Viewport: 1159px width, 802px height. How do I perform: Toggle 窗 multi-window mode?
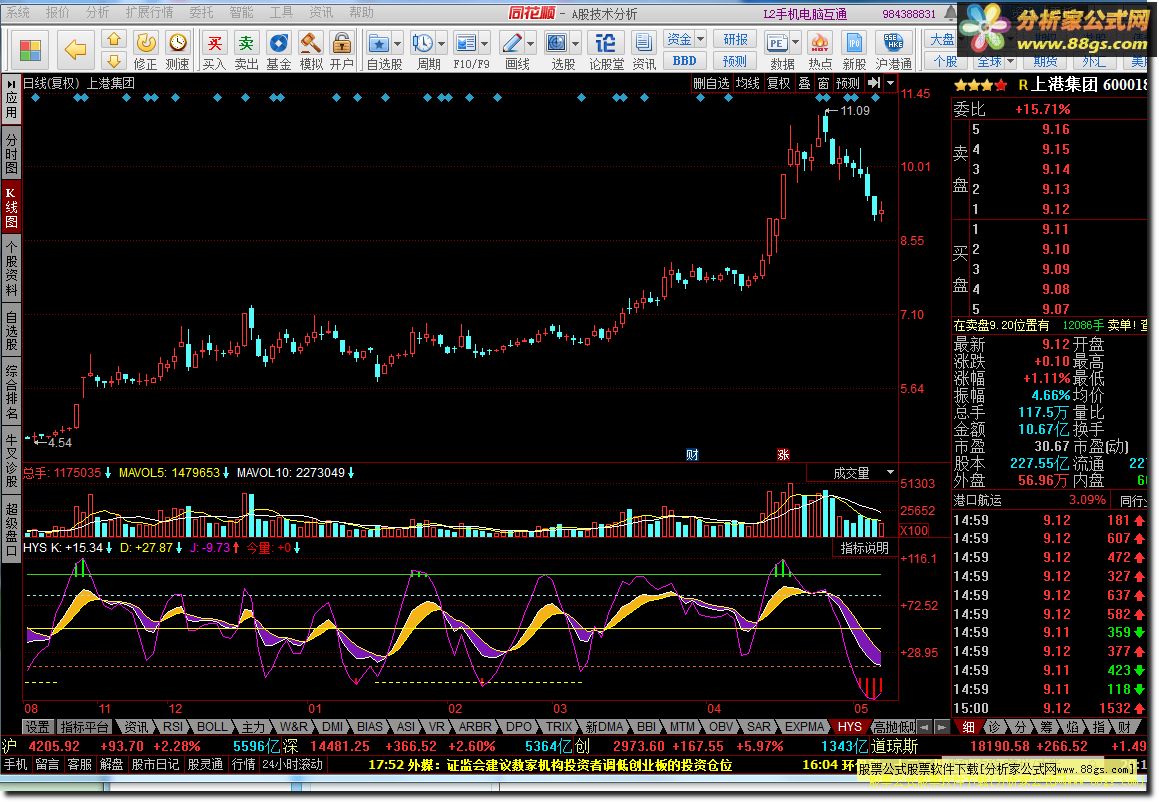click(x=823, y=83)
